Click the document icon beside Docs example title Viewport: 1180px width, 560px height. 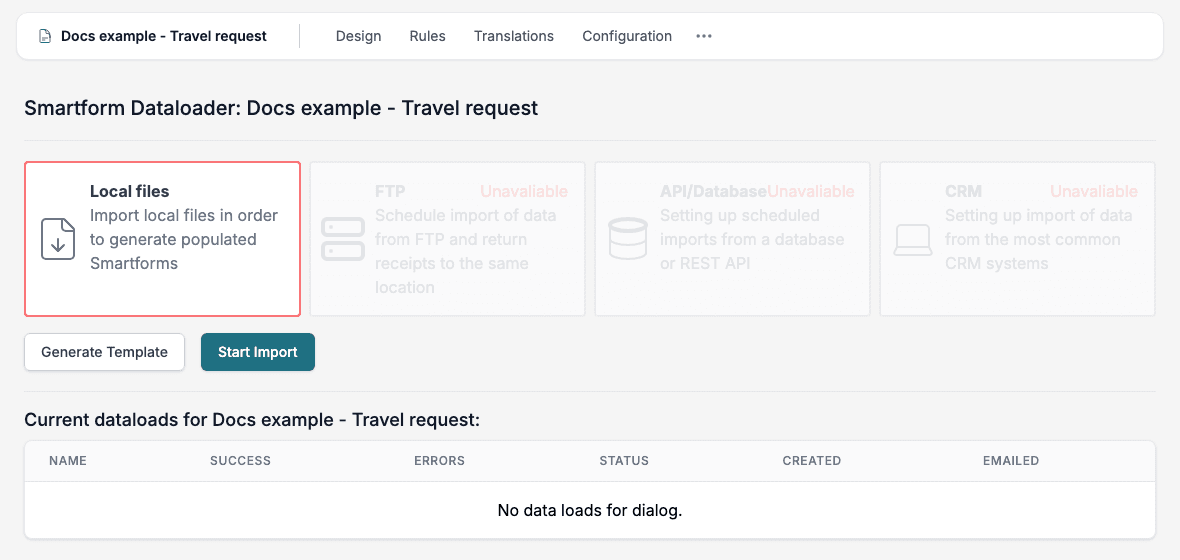point(45,36)
